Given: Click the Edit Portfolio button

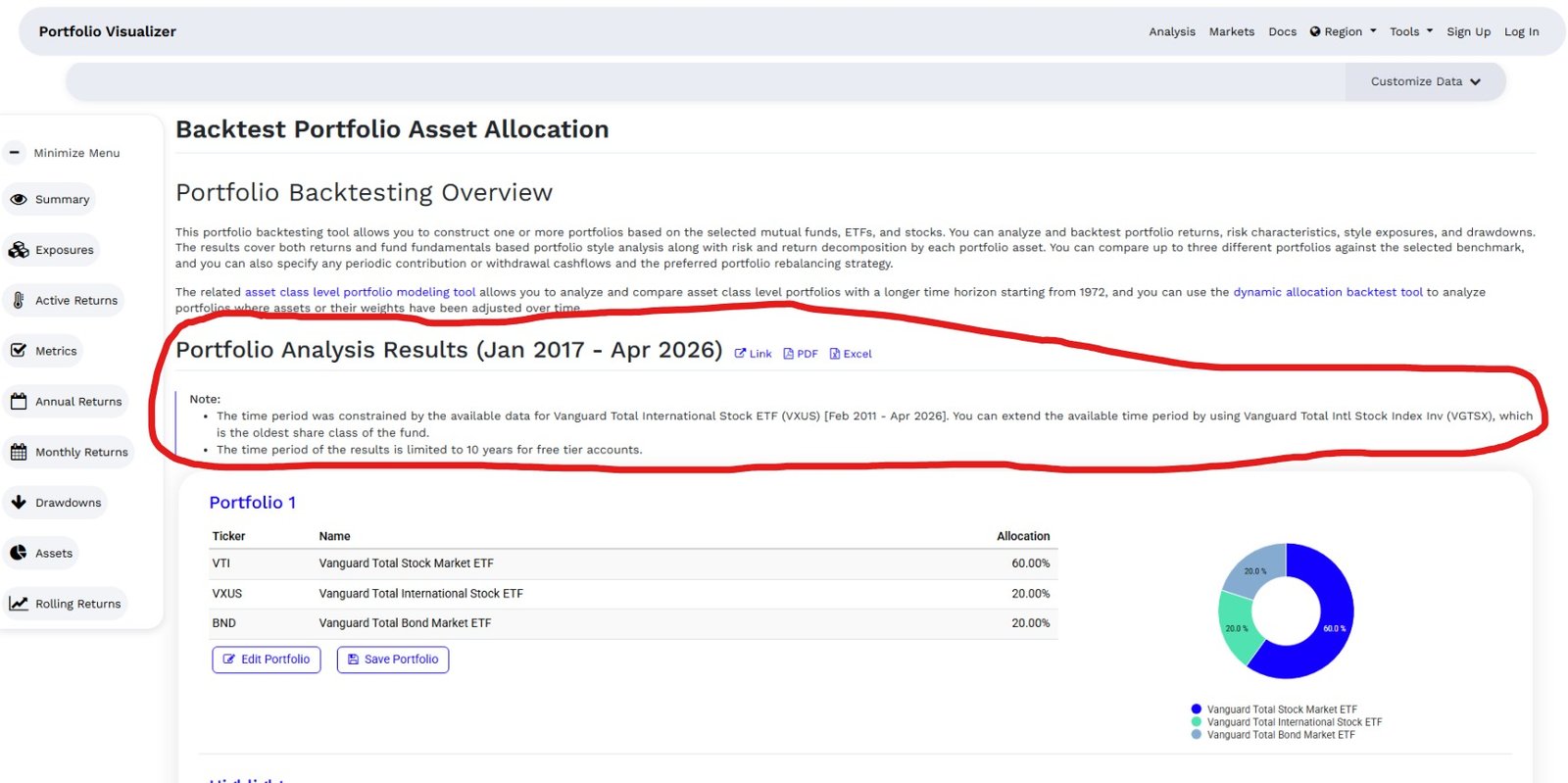Looking at the screenshot, I should point(267,660).
